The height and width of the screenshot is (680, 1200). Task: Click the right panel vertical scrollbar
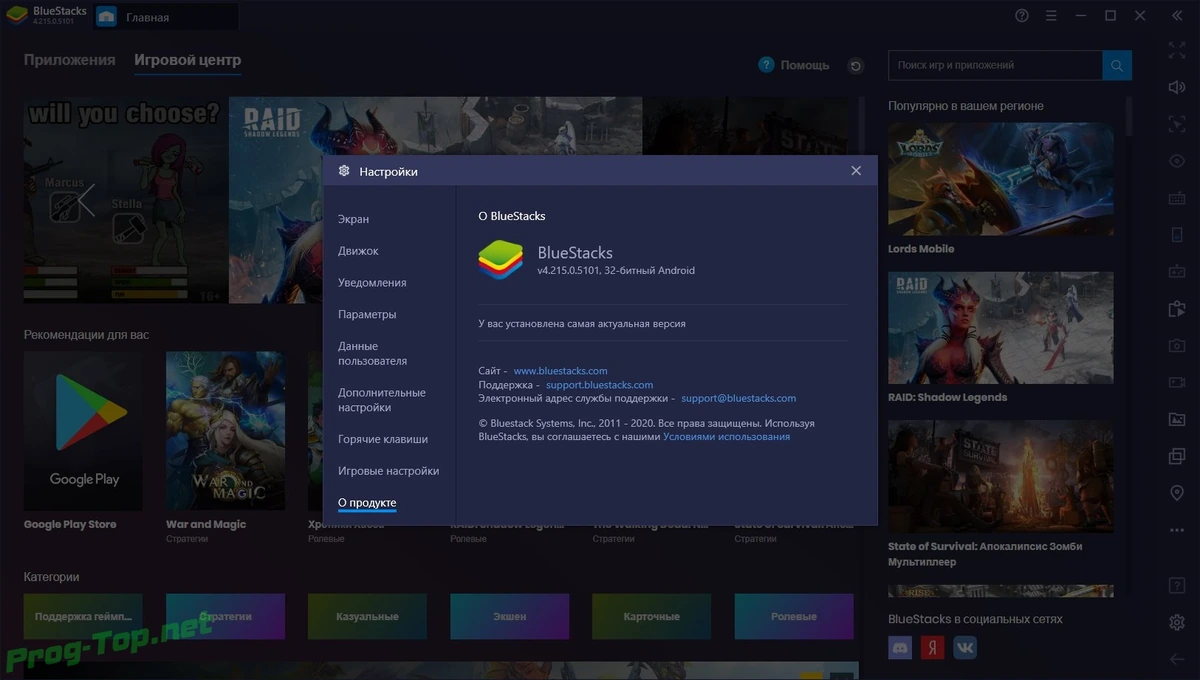(x=1130, y=115)
